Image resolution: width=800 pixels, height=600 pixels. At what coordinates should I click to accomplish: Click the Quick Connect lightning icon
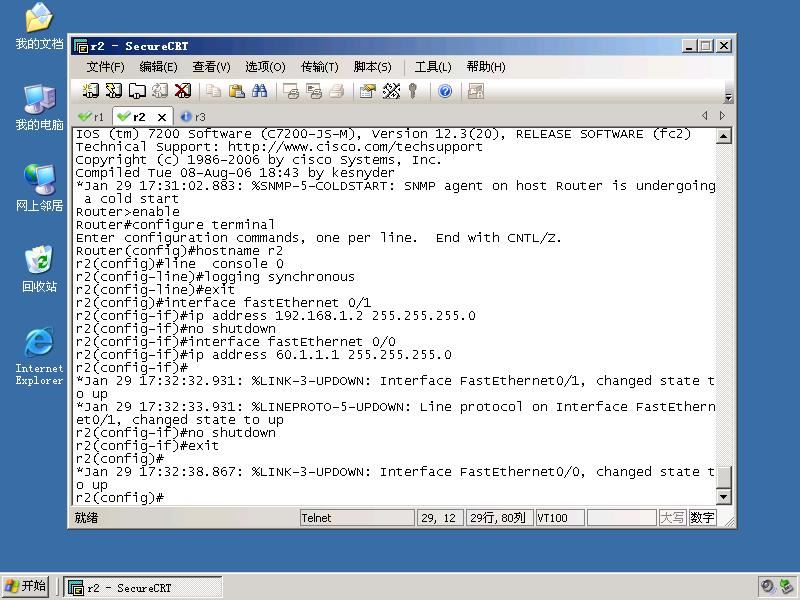(113, 91)
